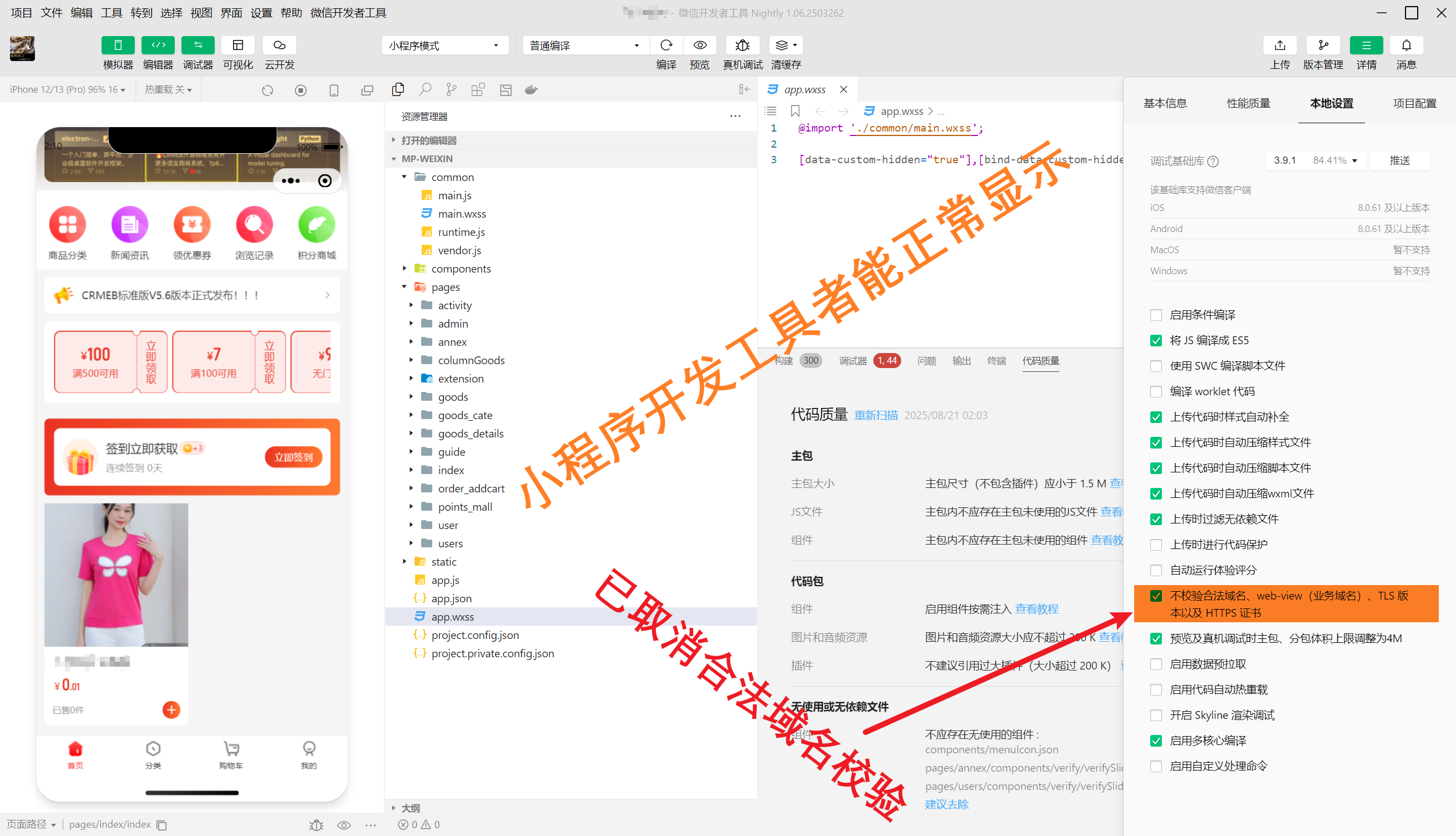Viewport: 1456px width, 836px height.
Task: Collapse the editor sidebar panel
Action: coord(744,89)
